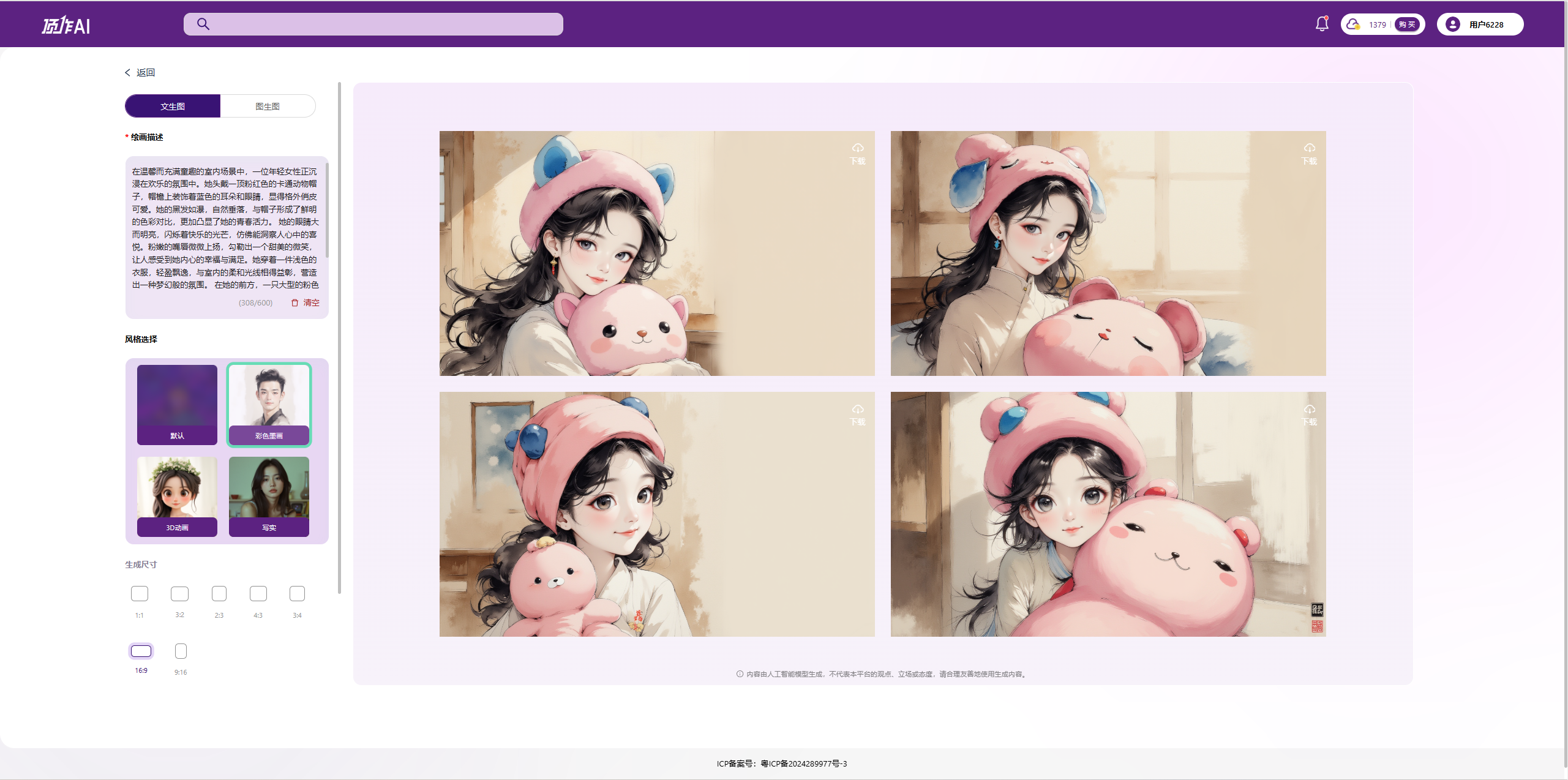
Task: Select the 文生图 tab
Action: click(173, 106)
